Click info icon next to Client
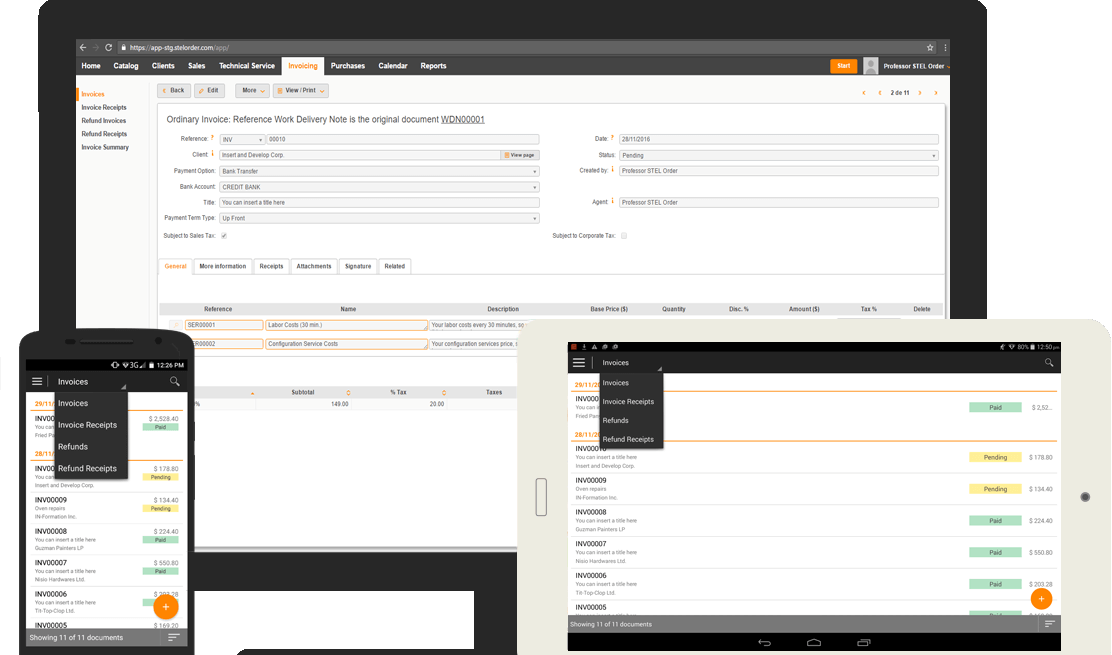 tap(213, 153)
